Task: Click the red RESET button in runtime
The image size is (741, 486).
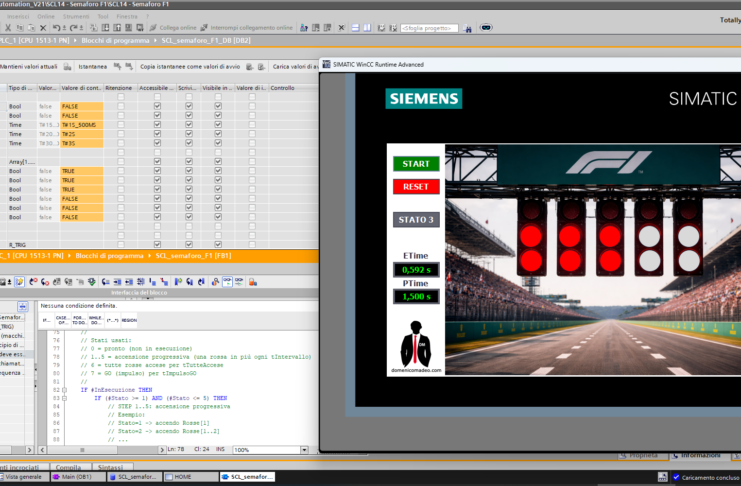Action: tap(416, 187)
